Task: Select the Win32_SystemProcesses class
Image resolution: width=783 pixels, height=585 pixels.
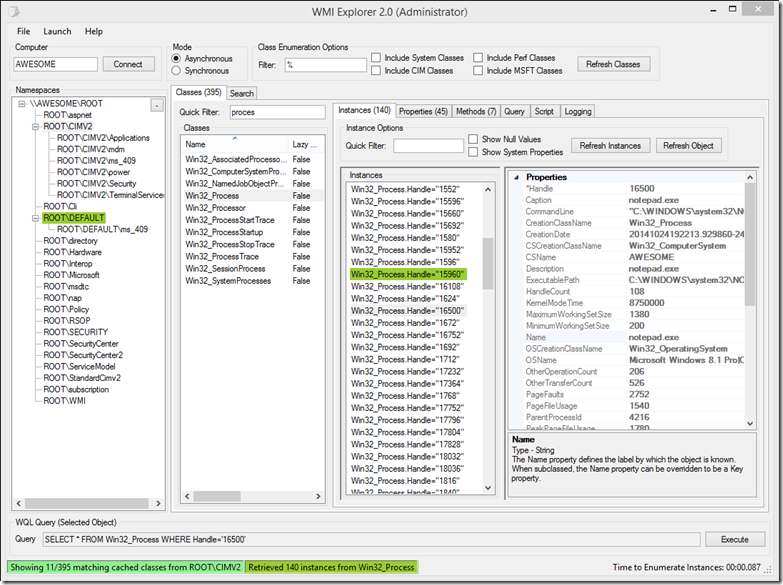Action: point(252,281)
